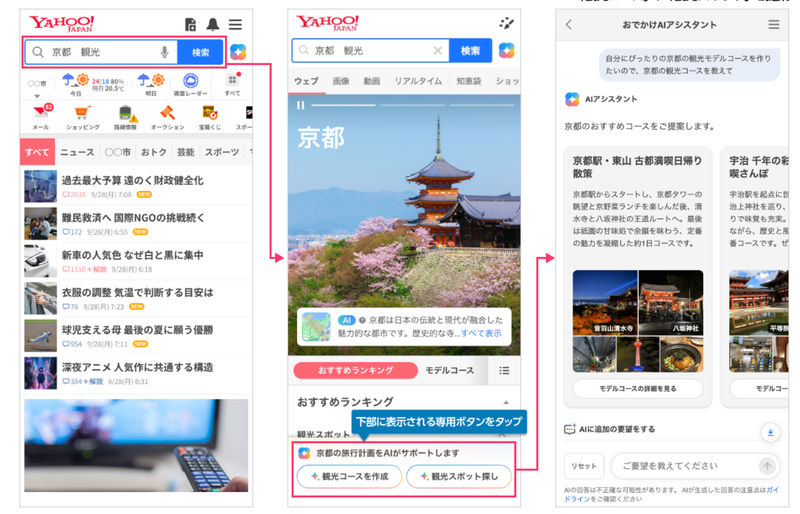
Task: Open the 八坂神社 photo thumbnail
Action: click(x=671, y=303)
